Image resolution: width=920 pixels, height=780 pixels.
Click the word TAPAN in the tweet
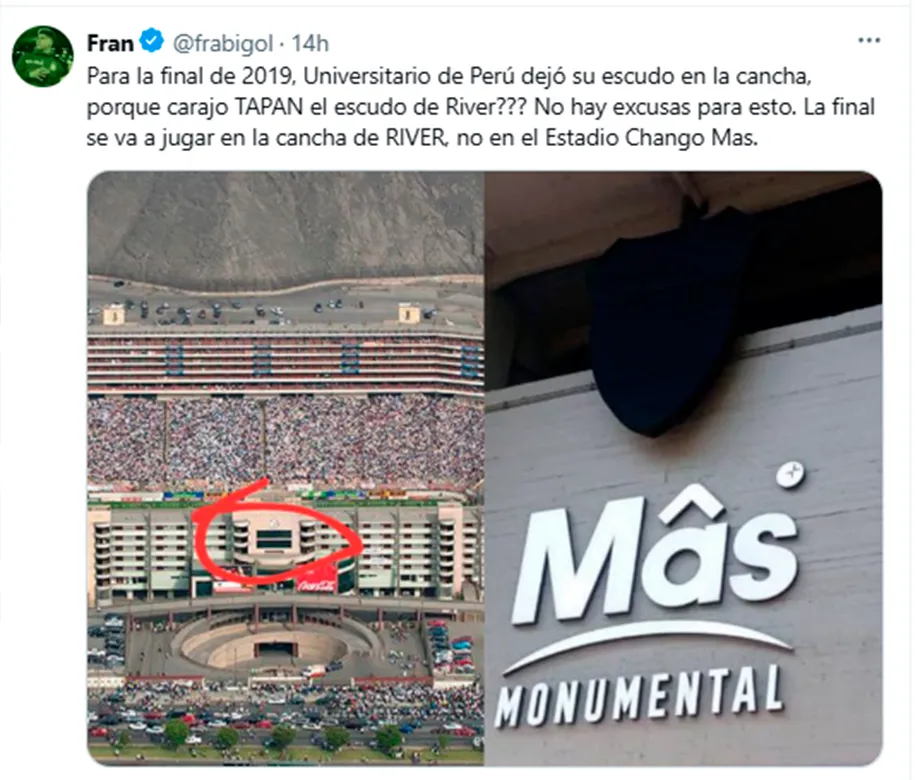269,107
